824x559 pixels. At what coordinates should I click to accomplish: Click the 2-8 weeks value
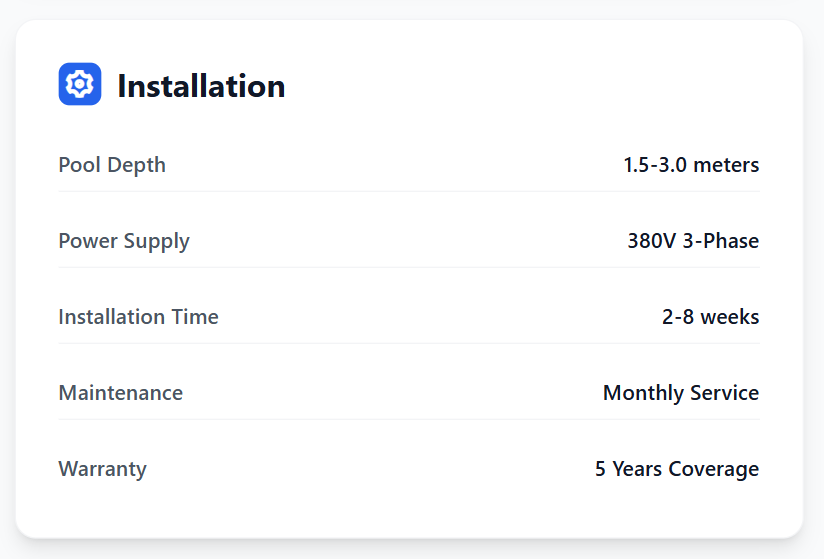[x=710, y=317]
